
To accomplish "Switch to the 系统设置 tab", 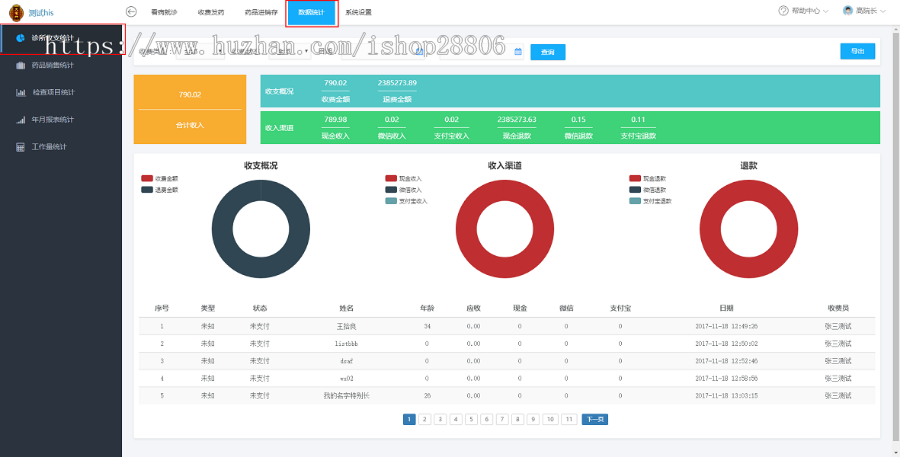I will tap(358, 12).
